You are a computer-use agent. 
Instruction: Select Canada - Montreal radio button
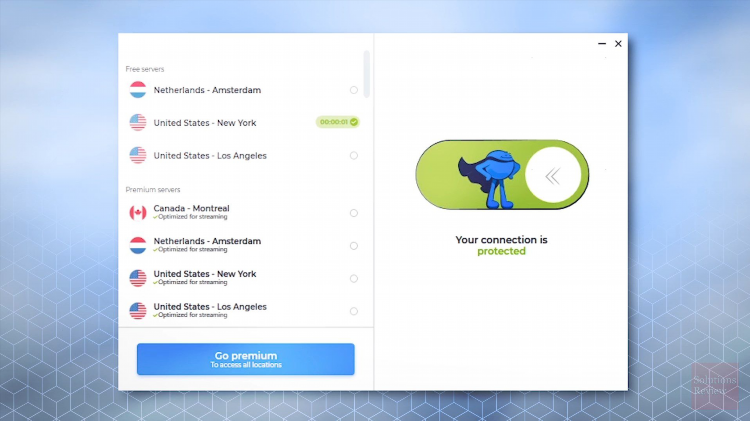[353, 213]
